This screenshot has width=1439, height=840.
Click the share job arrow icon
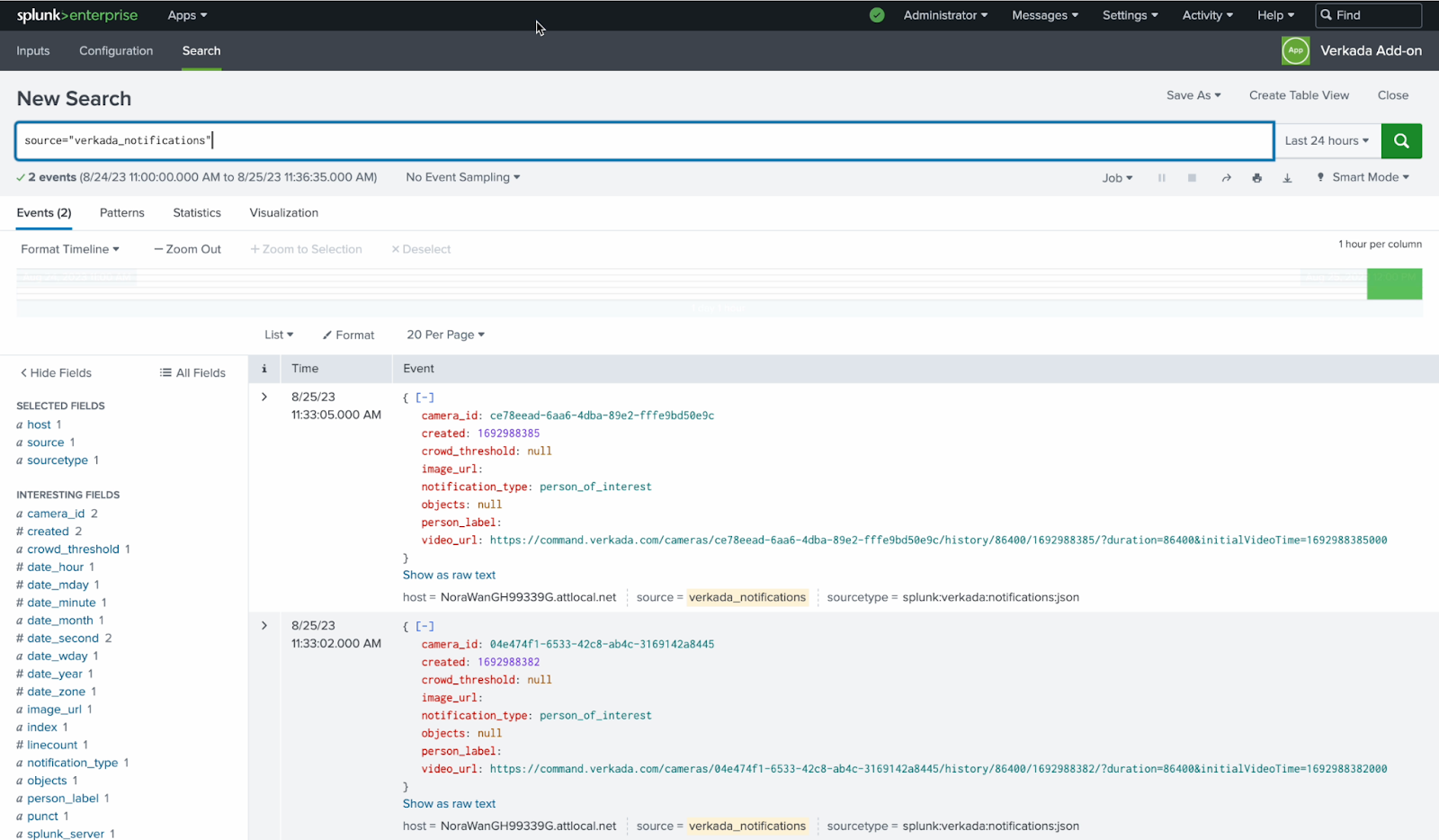coord(1226,178)
